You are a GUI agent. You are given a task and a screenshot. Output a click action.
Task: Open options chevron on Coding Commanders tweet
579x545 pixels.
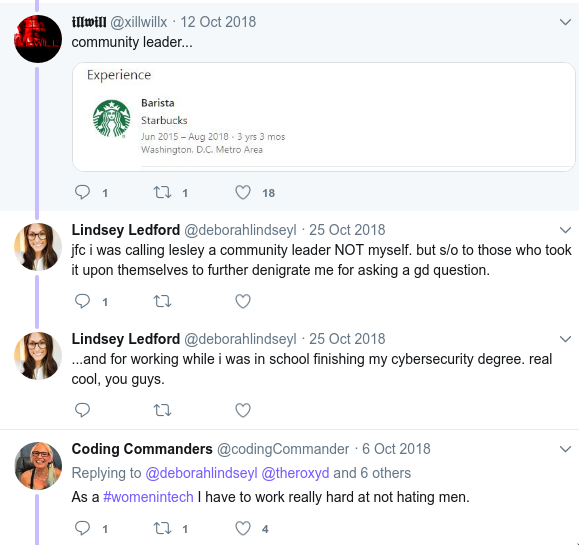click(x=565, y=449)
